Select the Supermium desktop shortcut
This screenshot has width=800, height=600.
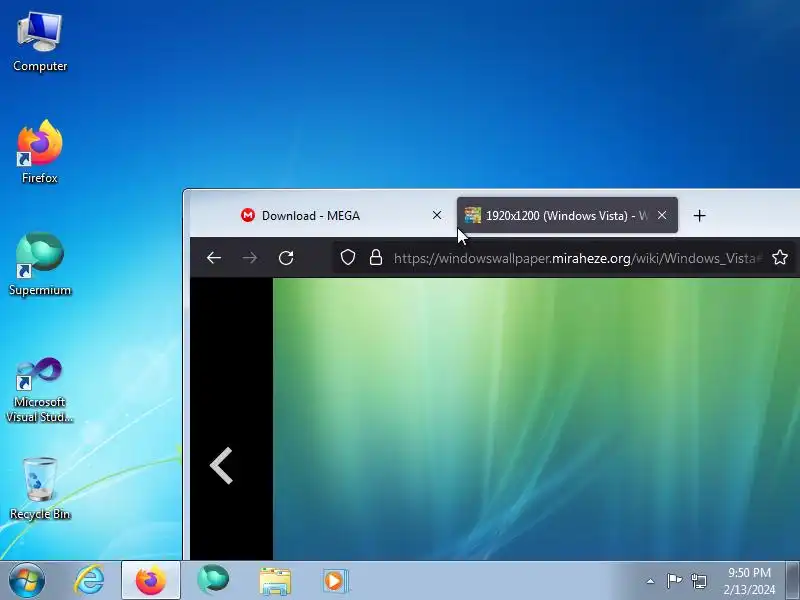coord(40,264)
